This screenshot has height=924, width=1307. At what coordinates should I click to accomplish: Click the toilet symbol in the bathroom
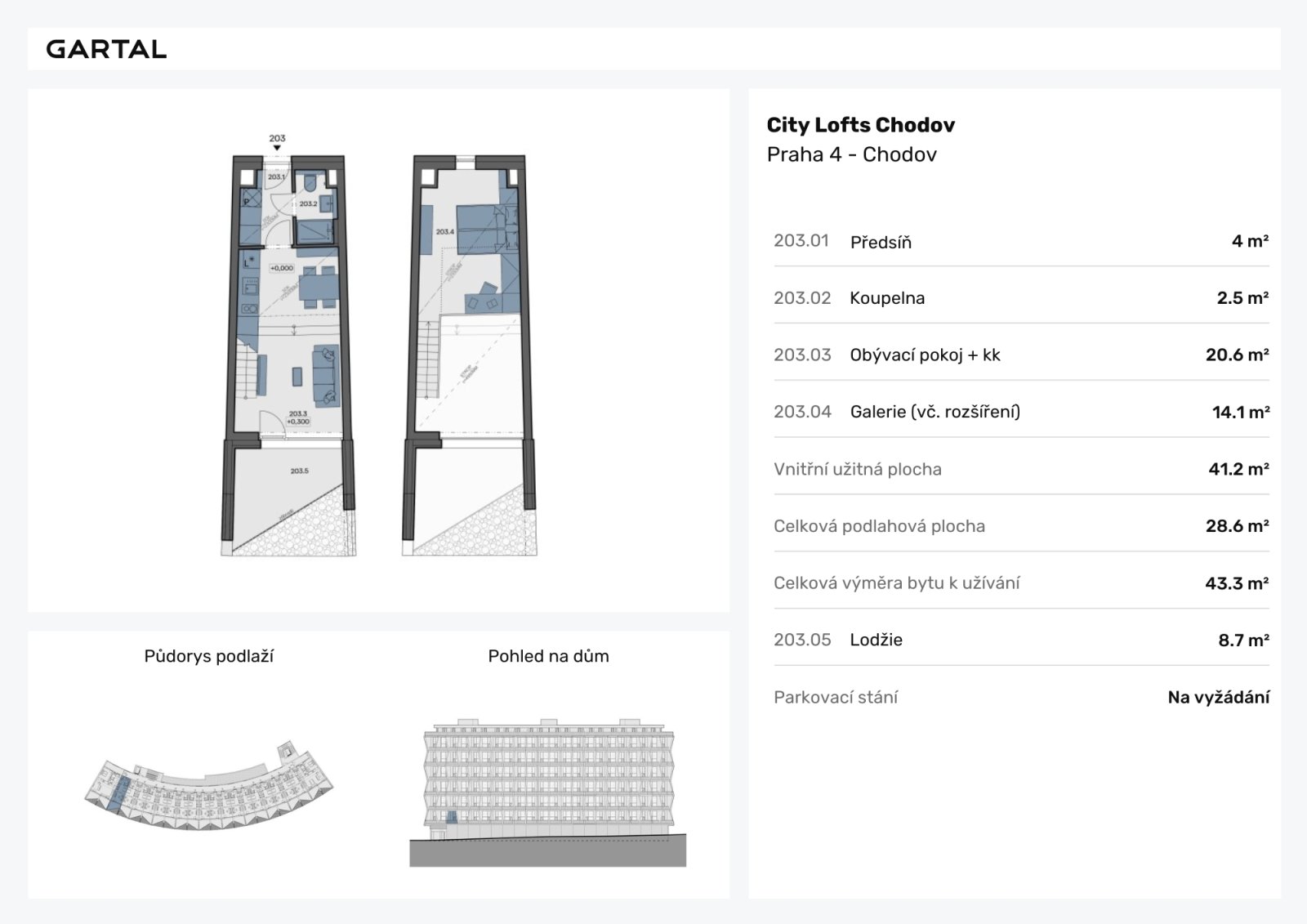[x=310, y=183]
